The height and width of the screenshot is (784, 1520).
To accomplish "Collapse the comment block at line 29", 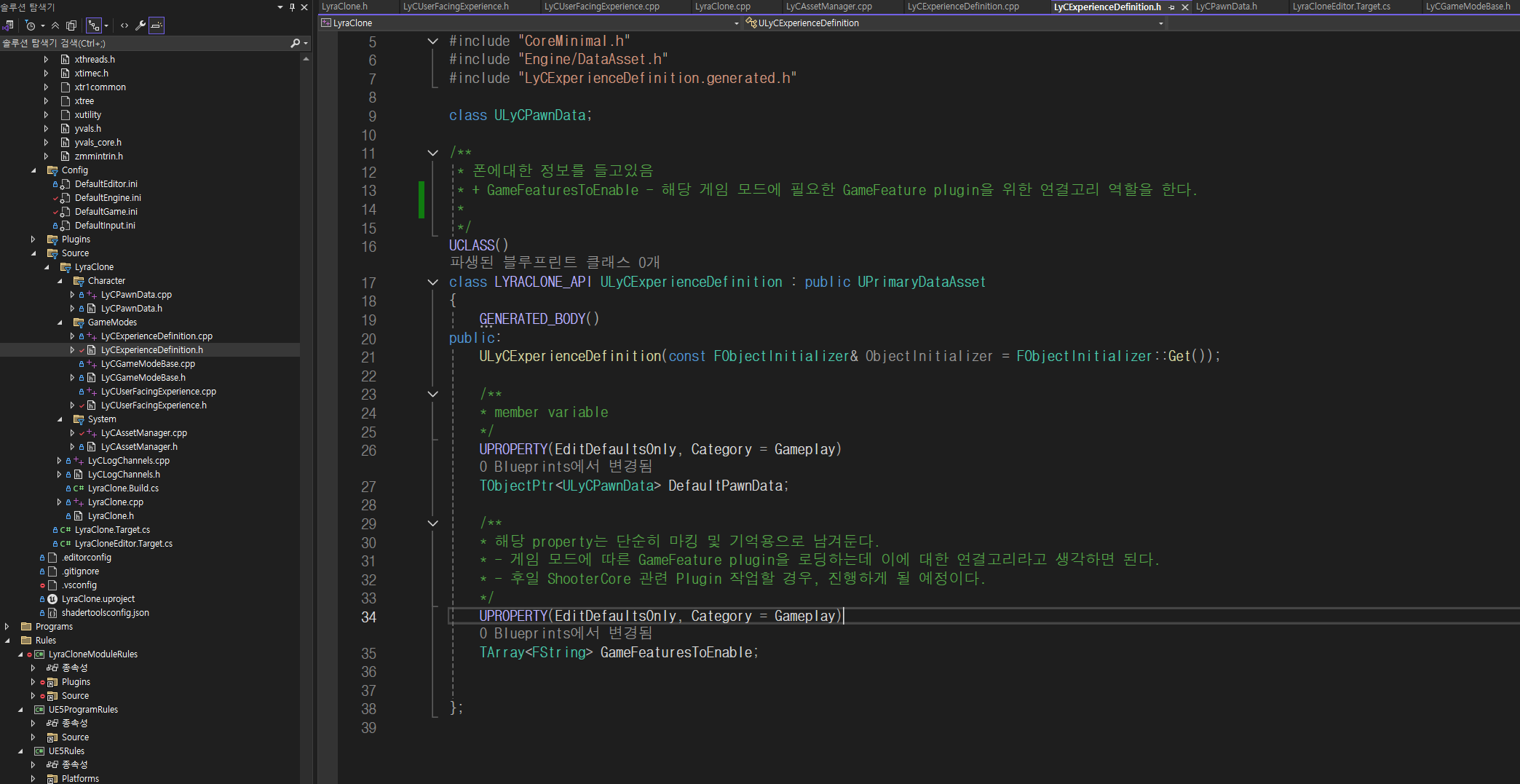I will tap(433, 523).
